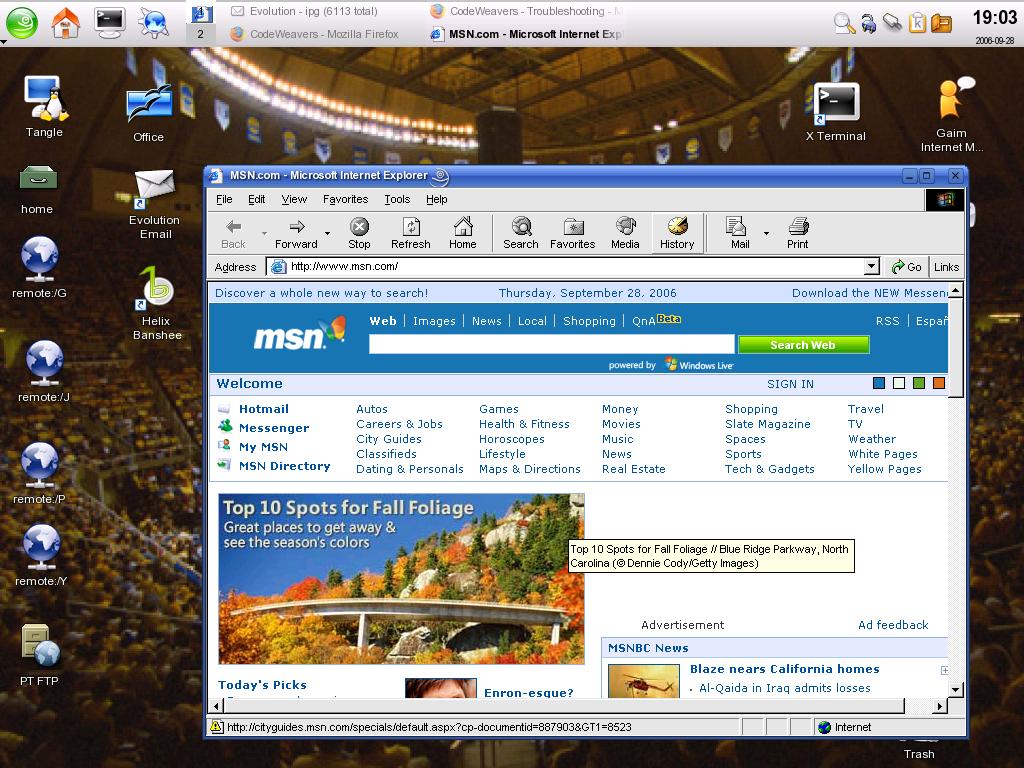Open the Tools menu
Image resolution: width=1024 pixels, height=768 pixels.
(x=397, y=199)
